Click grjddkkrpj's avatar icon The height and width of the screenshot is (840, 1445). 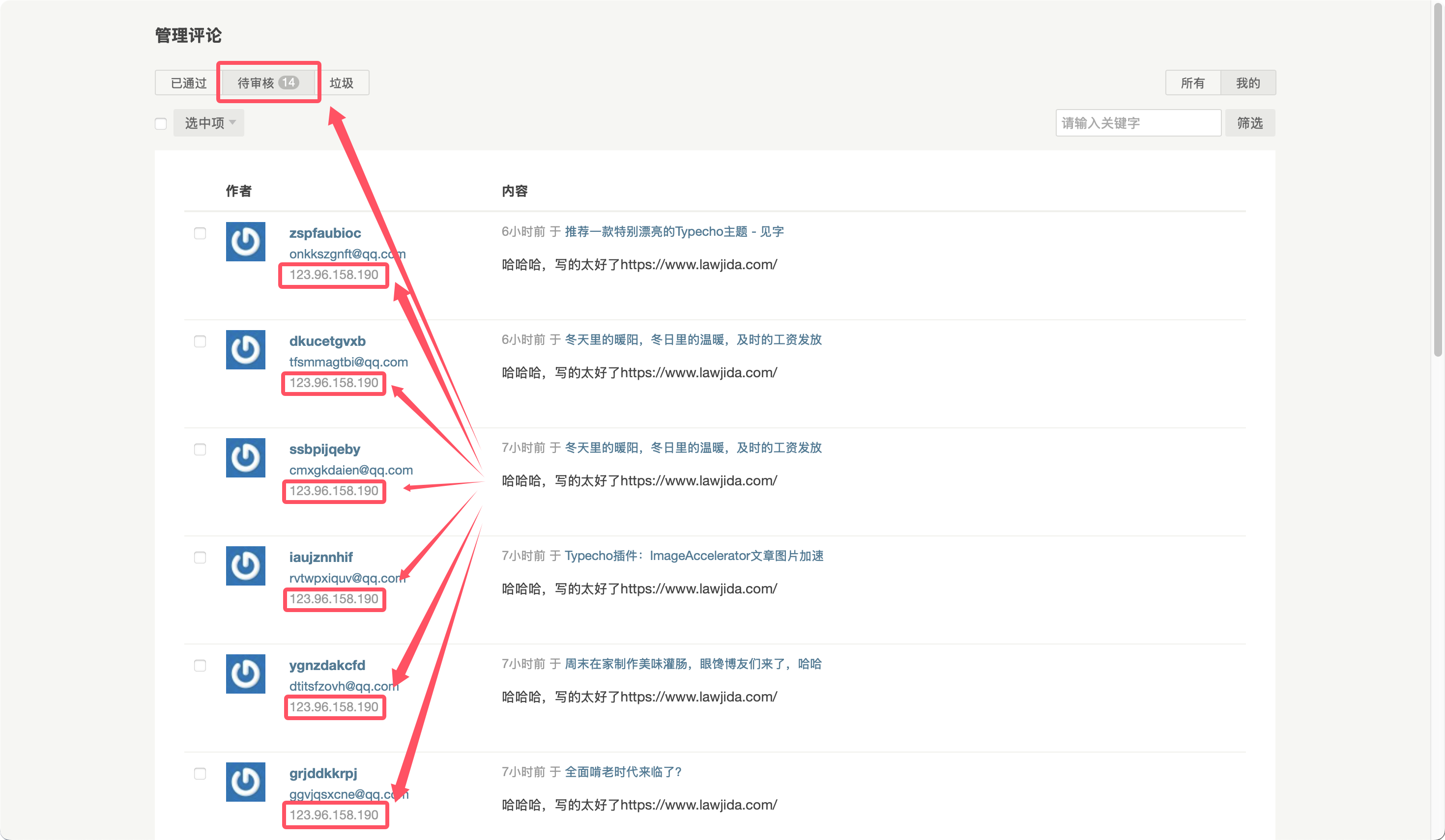pos(245,782)
